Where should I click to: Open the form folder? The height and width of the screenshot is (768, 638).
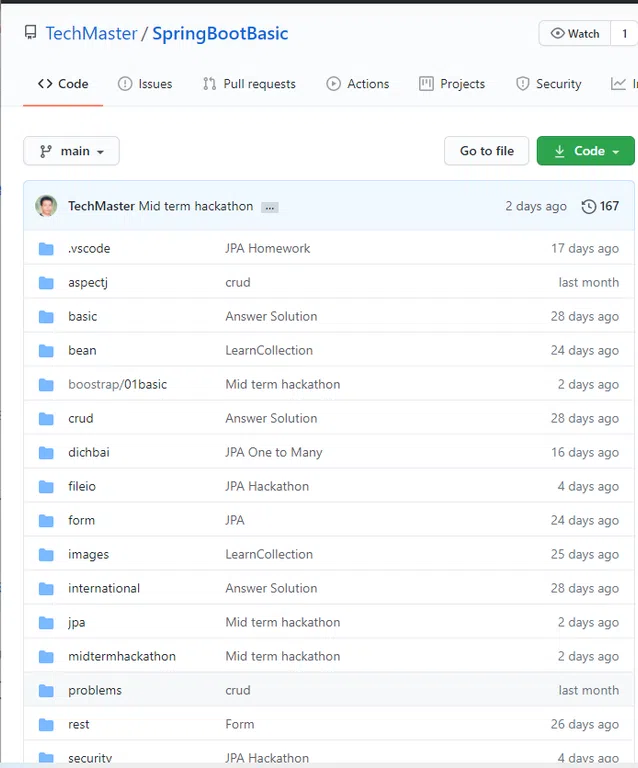81,520
